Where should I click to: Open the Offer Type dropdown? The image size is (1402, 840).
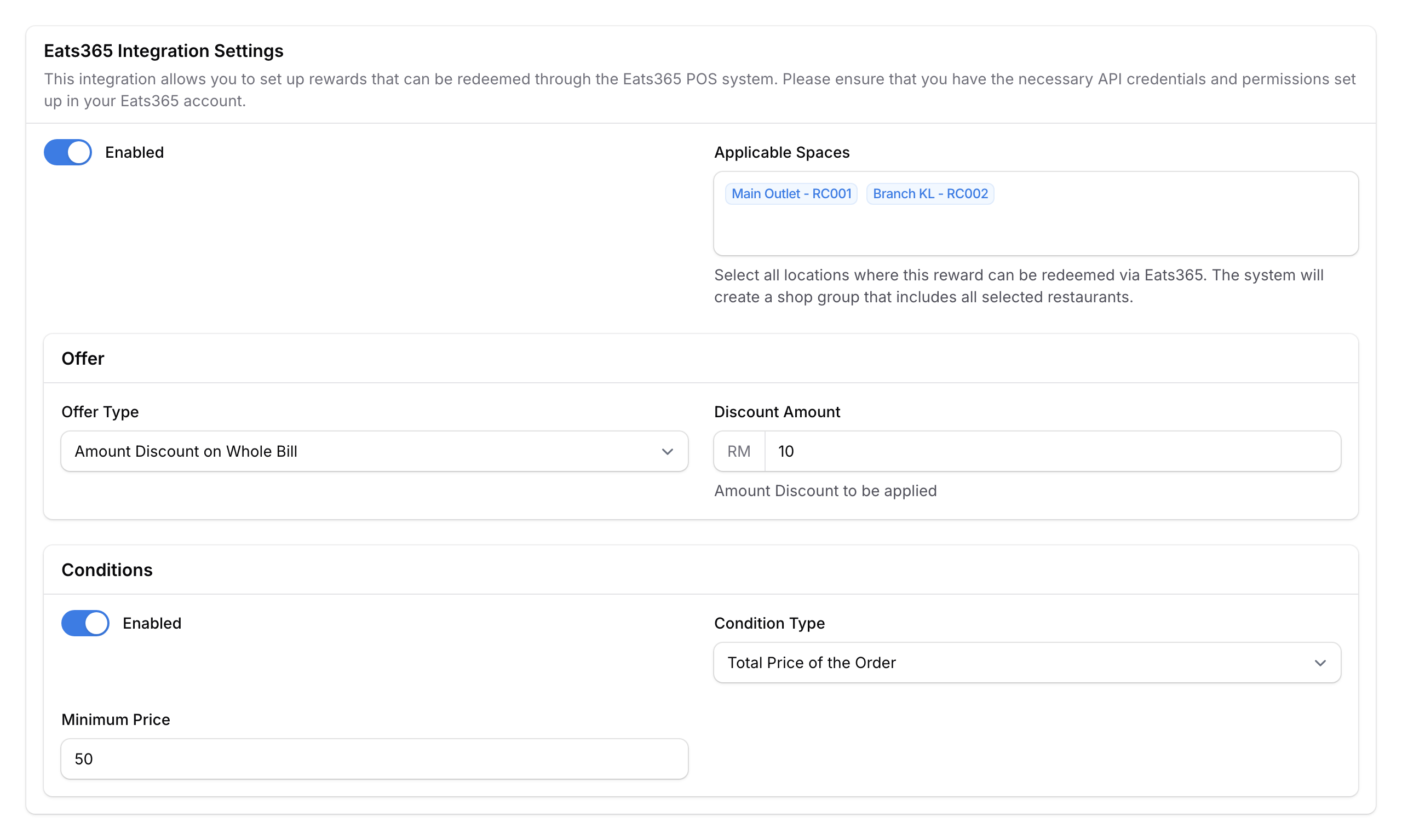click(x=374, y=451)
